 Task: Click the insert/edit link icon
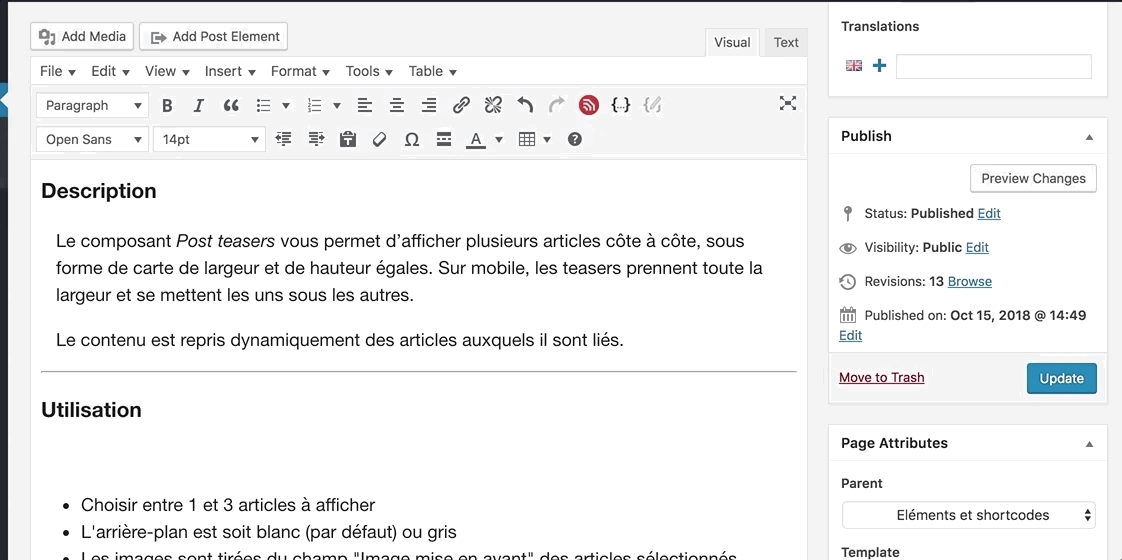(461, 106)
